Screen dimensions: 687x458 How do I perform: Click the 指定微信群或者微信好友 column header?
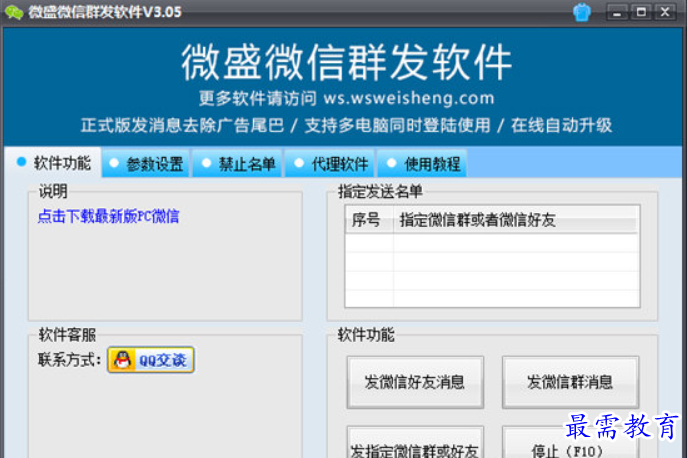point(516,220)
